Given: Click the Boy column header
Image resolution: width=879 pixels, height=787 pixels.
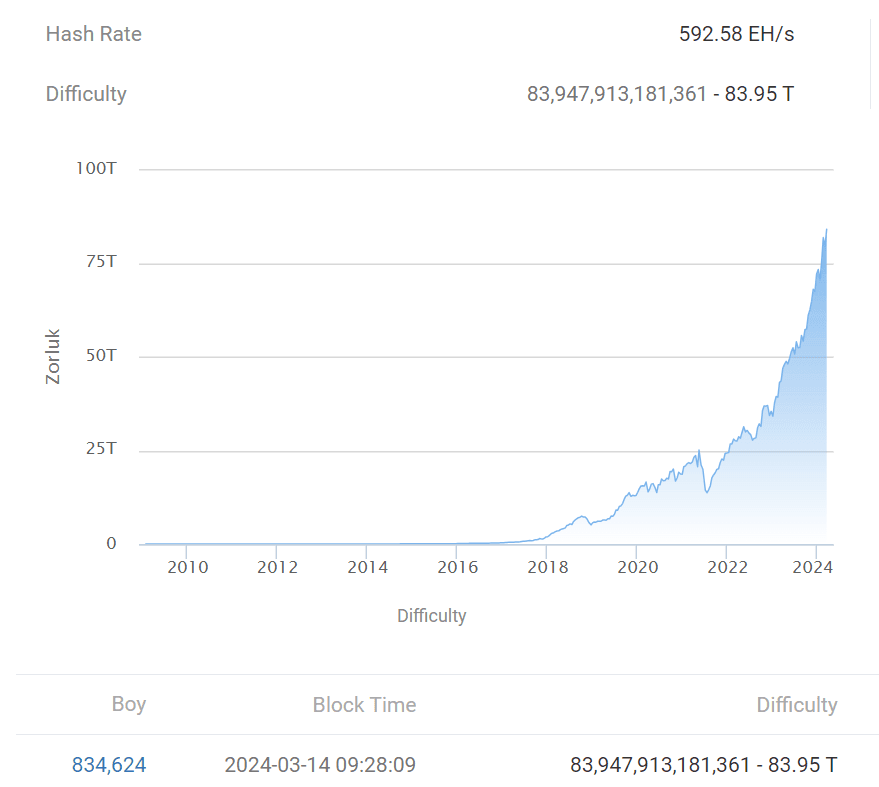Looking at the screenshot, I should [x=129, y=704].
